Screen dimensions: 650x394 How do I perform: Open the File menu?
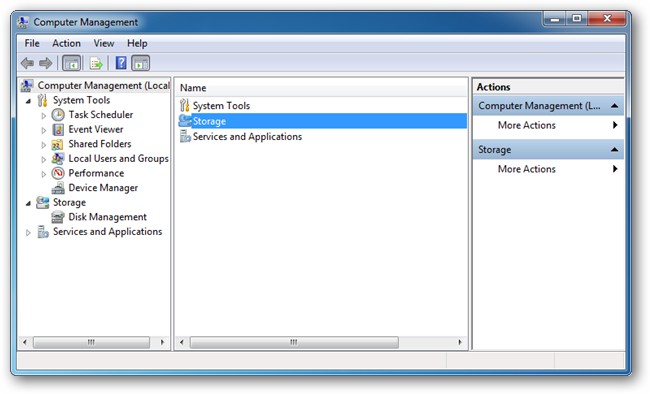point(32,43)
